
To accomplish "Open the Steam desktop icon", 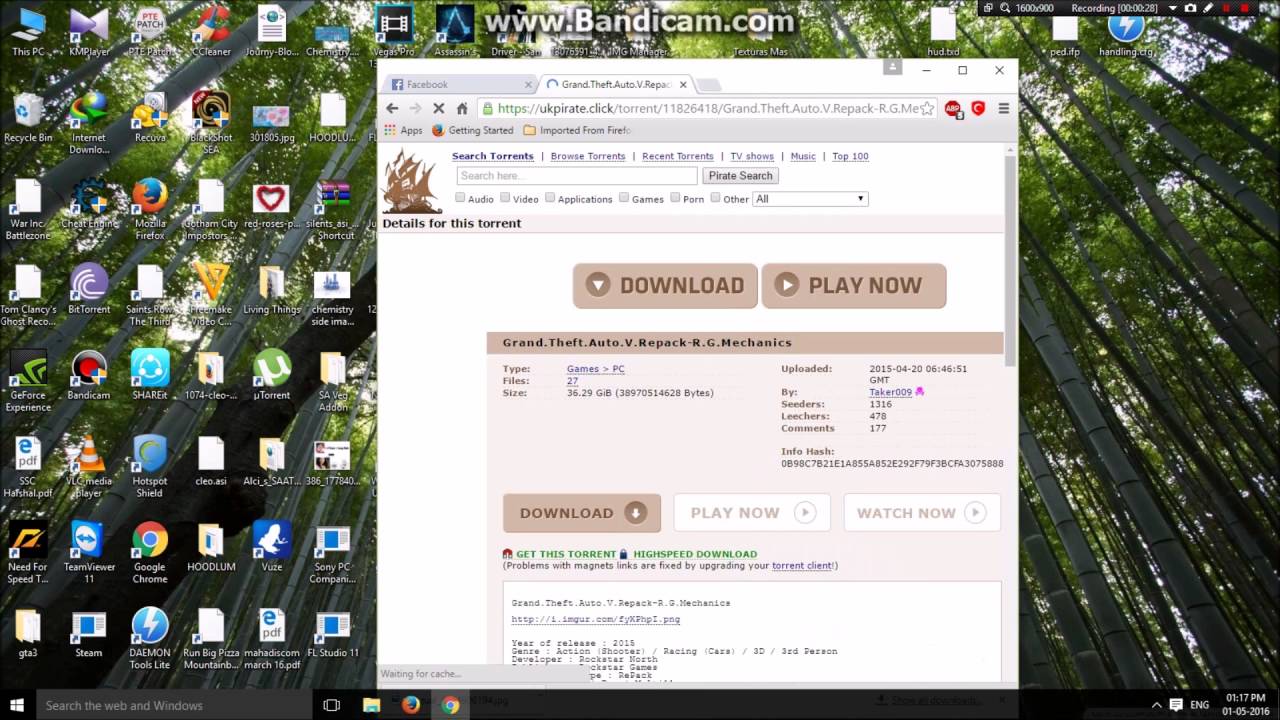I will point(89,633).
